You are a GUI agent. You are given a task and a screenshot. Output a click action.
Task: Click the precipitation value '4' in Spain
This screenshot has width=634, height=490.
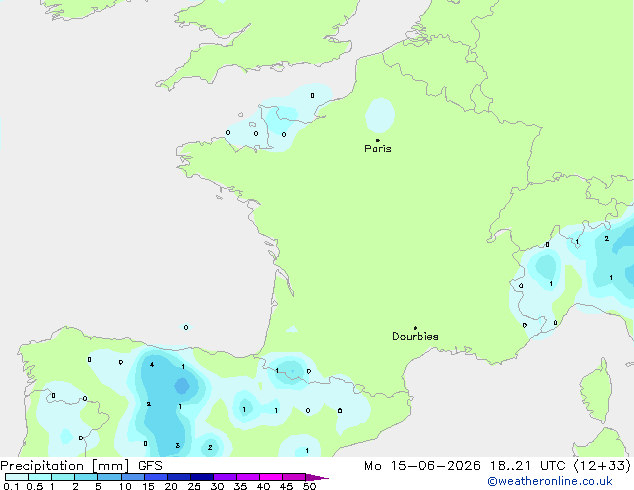pos(152,365)
